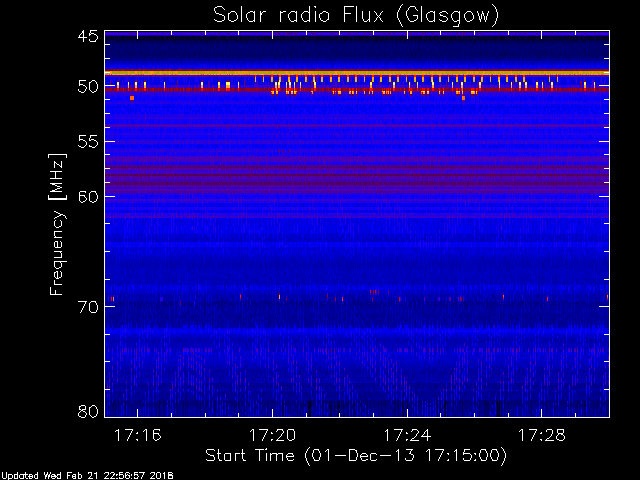
Task: Click the 'Updated Wed Feb 21 22:56:57 2018' text
Action: pyautogui.click(x=87, y=476)
